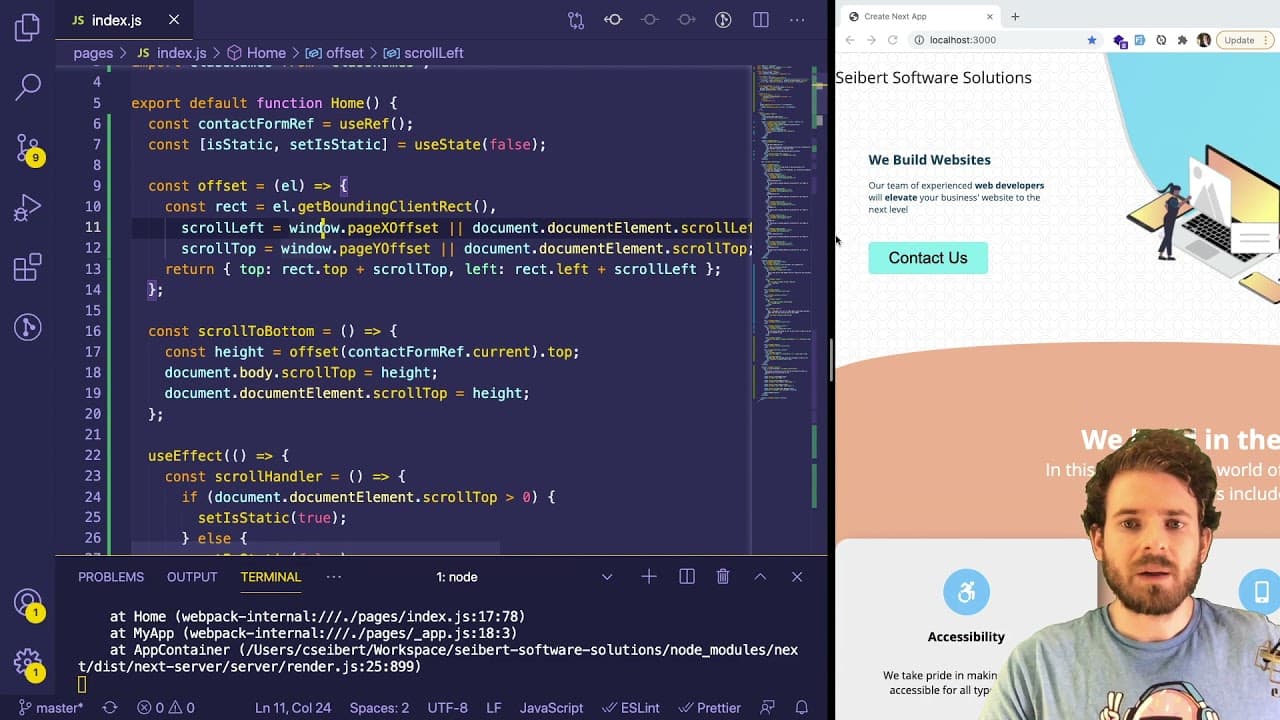Open the Search view in activity bar
Image resolution: width=1280 pixels, height=720 pixels.
pos(28,87)
